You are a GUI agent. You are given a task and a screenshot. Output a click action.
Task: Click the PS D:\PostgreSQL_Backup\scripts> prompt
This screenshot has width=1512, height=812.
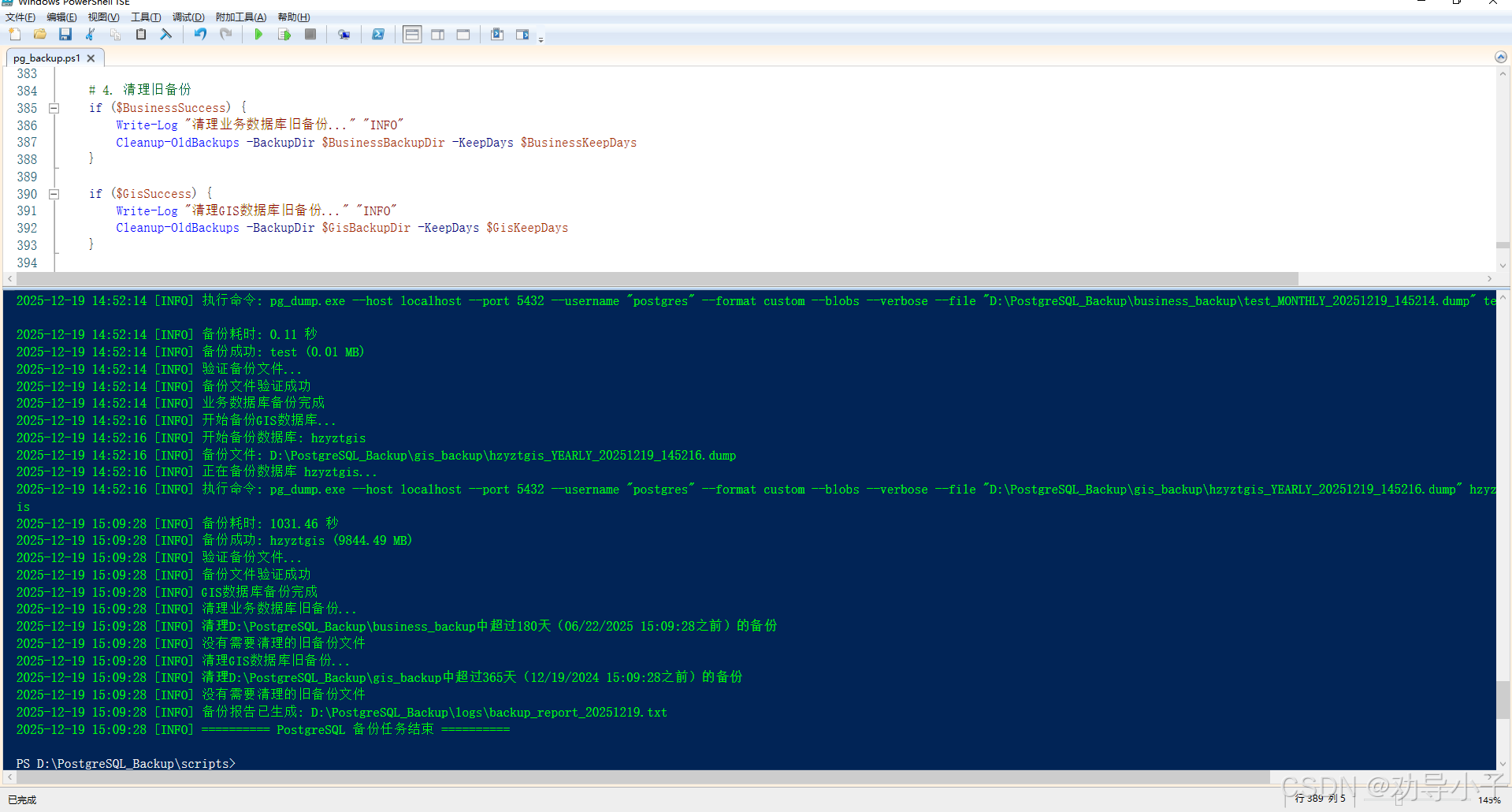[126, 764]
